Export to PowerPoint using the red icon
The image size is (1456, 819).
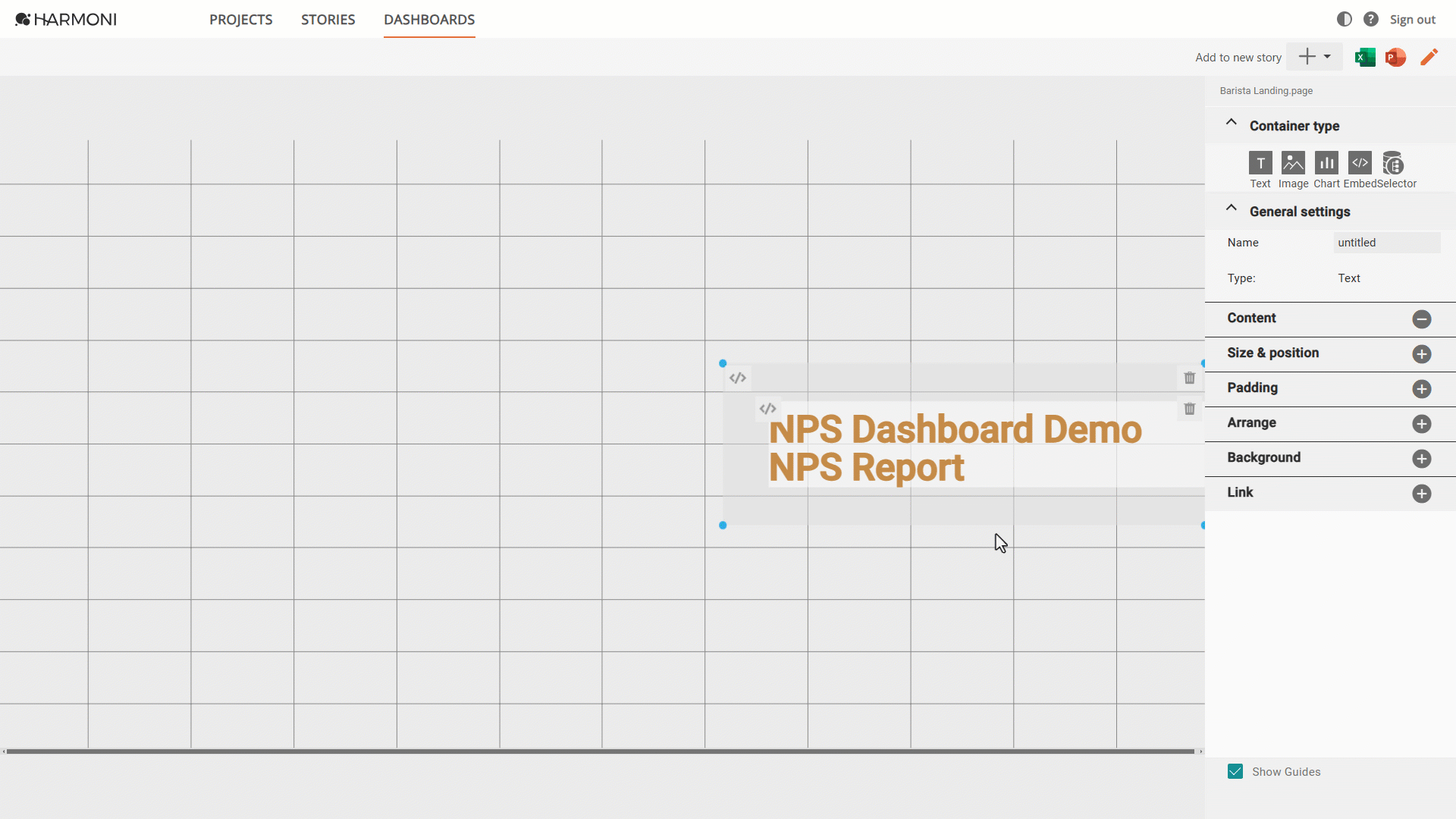tap(1395, 57)
